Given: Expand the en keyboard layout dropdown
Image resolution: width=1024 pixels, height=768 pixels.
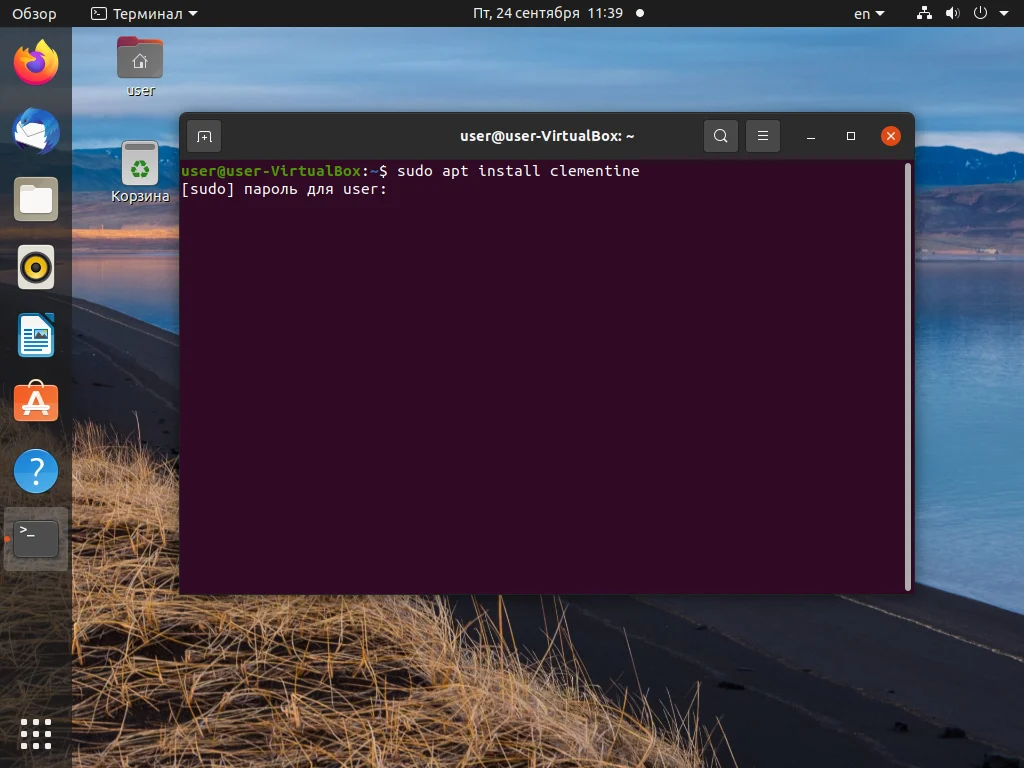Looking at the screenshot, I should 869,14.
